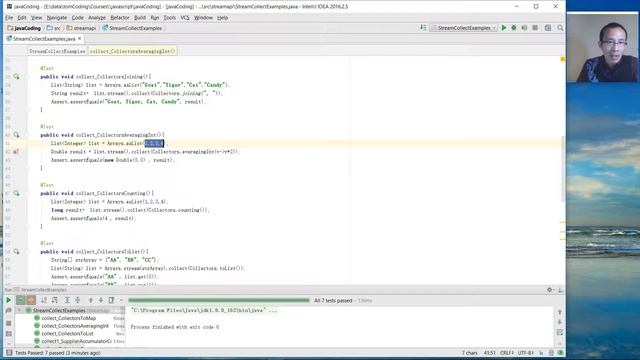Click run gutter icon for collect_CollectorsAveragingInt
This screenshot has width=640, height=360.
16,135
